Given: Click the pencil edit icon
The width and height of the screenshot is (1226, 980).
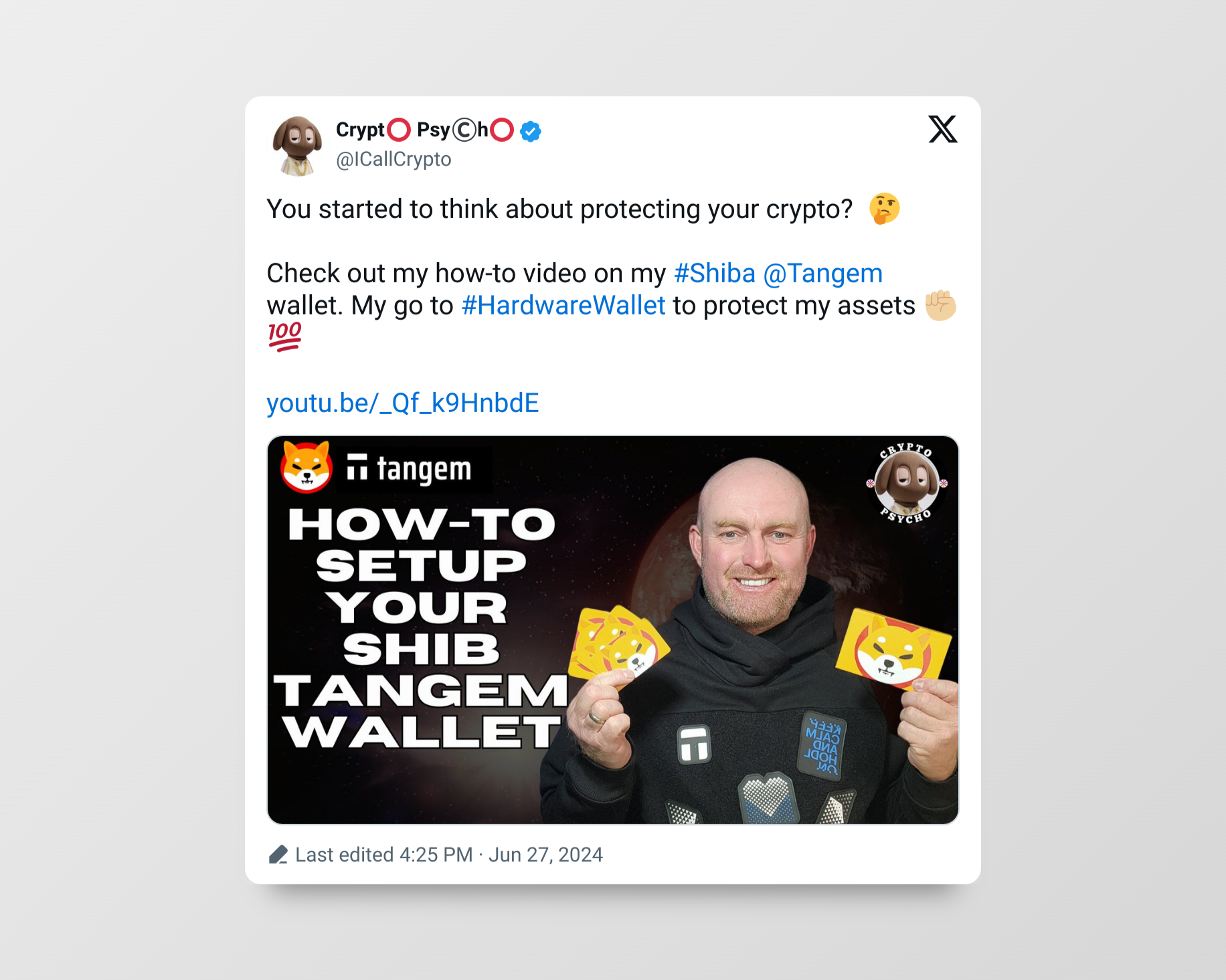Looking at the screenshot, I should tap(278, 854).
